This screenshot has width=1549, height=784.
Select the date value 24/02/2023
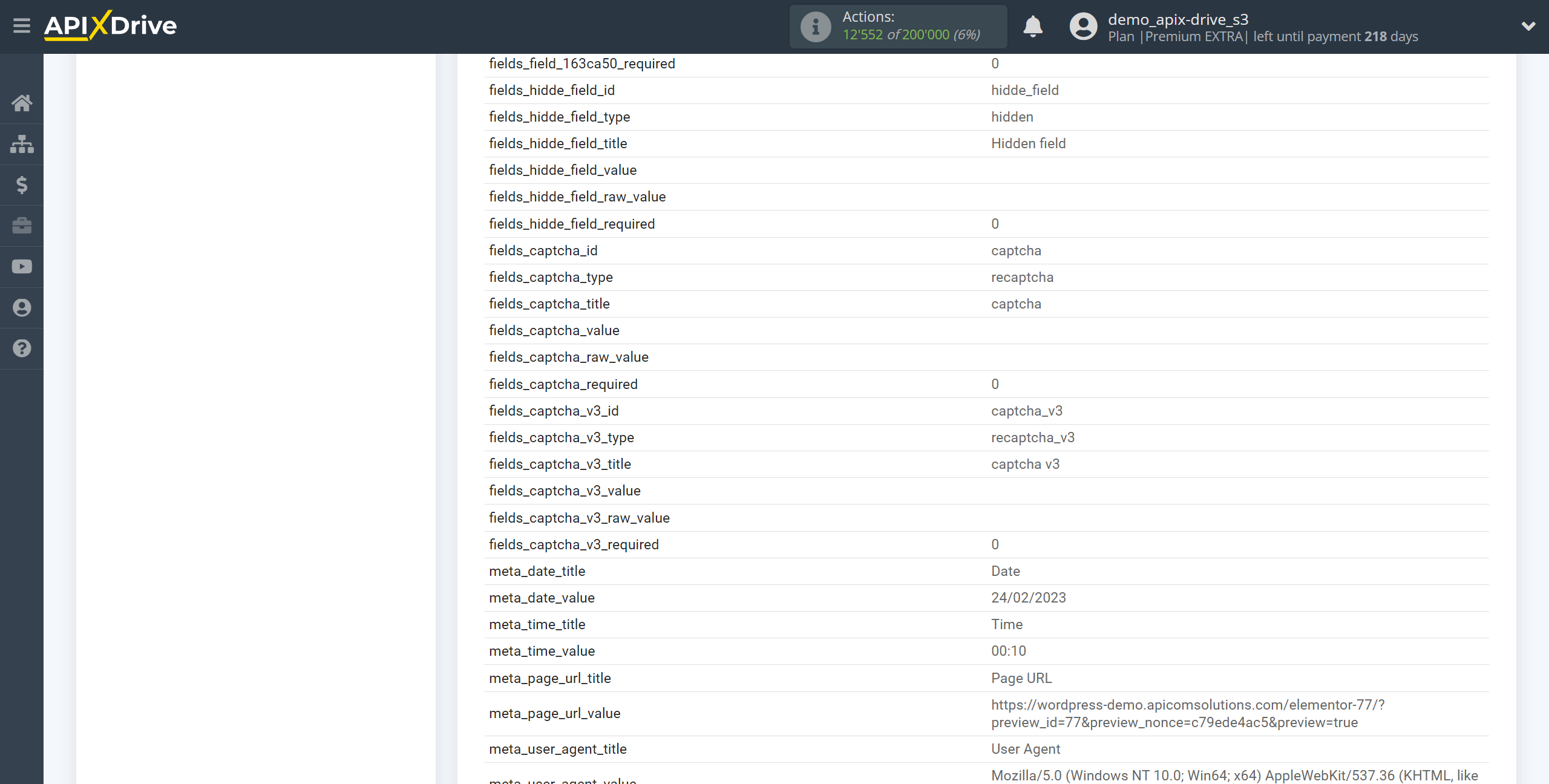pos(1029,598)
